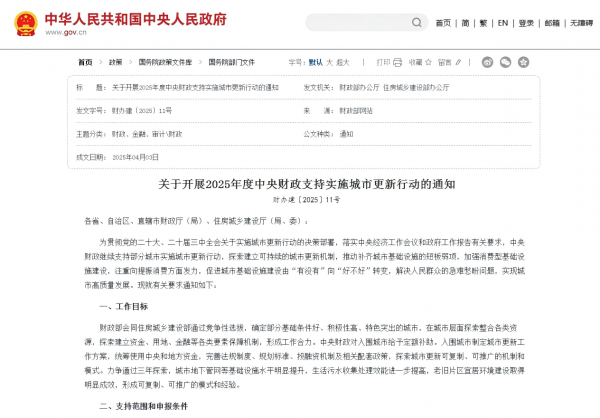Switch to traditional Chinese 繁

483,23
